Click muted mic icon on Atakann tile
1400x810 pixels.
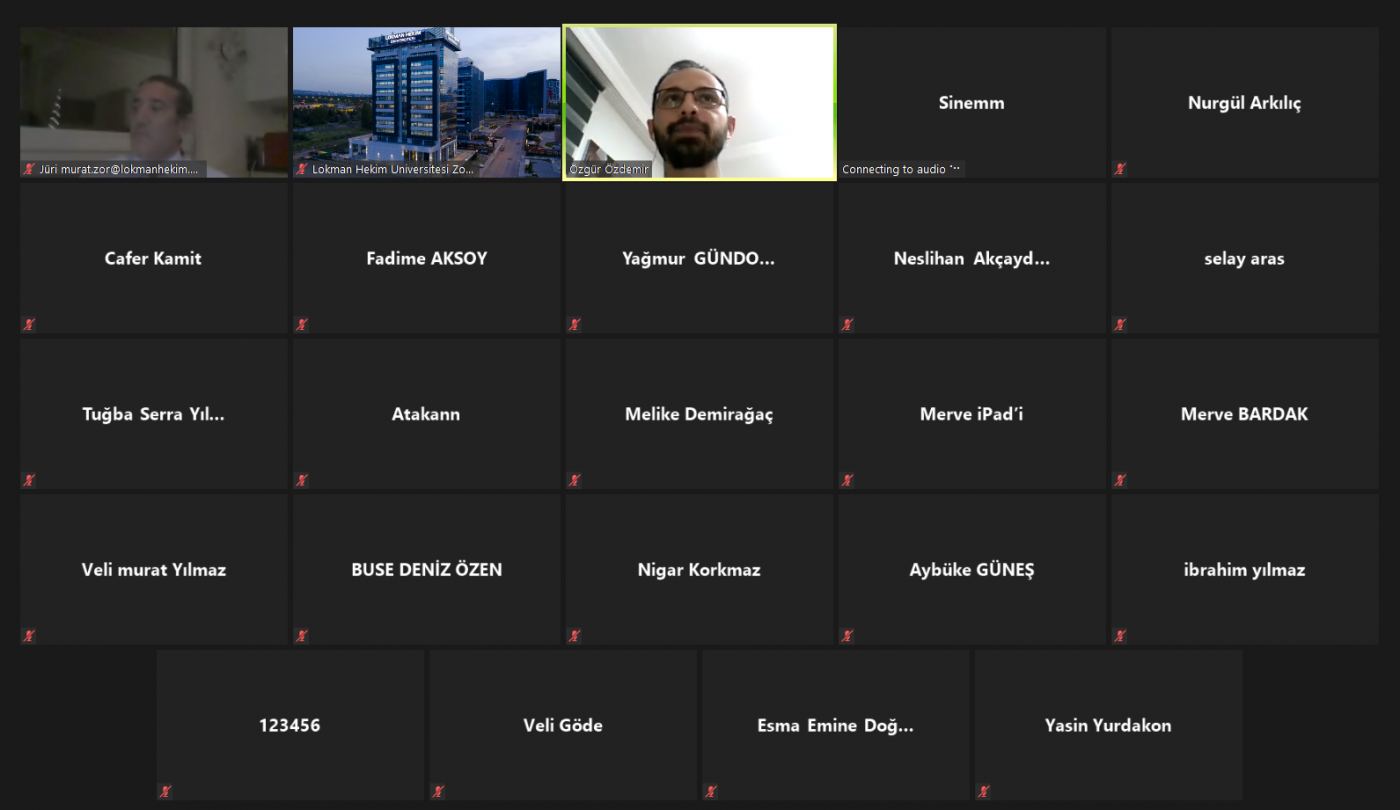[x=302, y=480]
